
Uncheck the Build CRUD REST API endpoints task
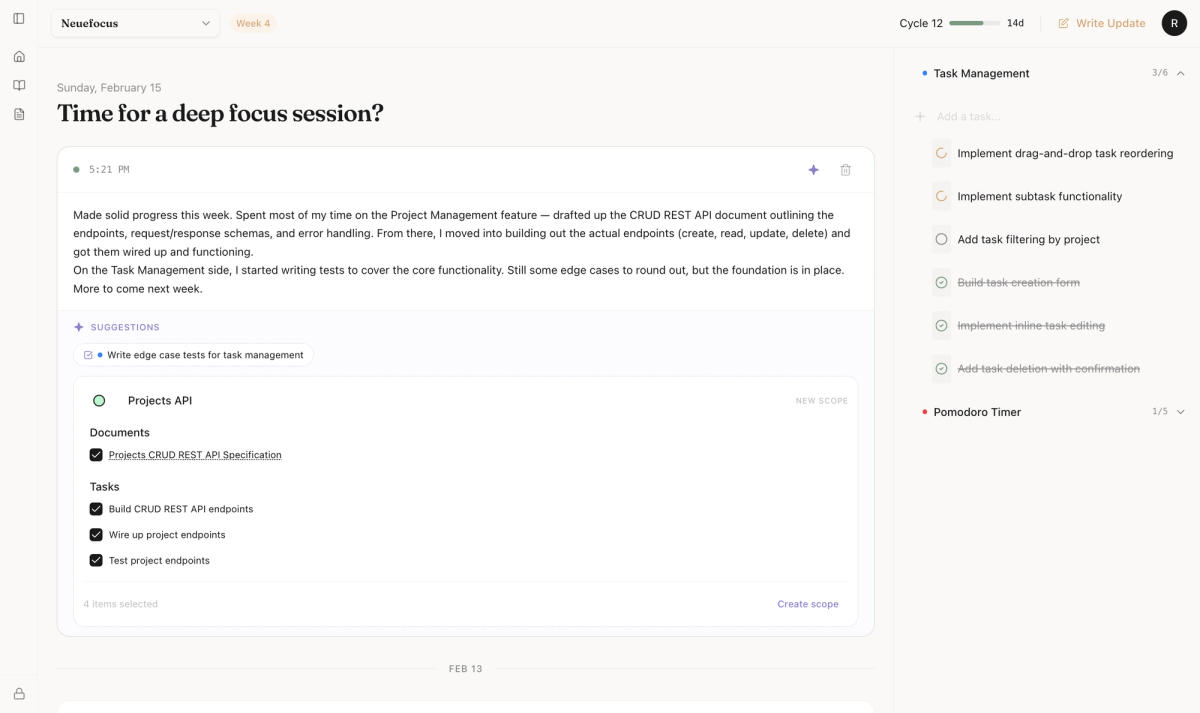tap(95, 508)
